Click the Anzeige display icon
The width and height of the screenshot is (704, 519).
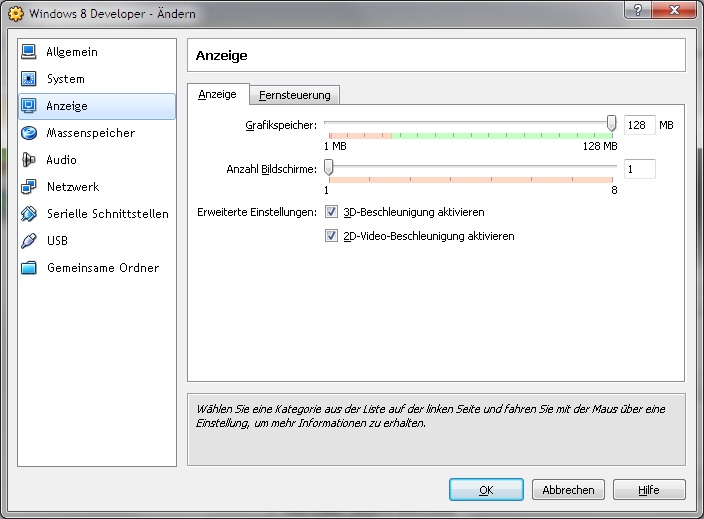29,106
